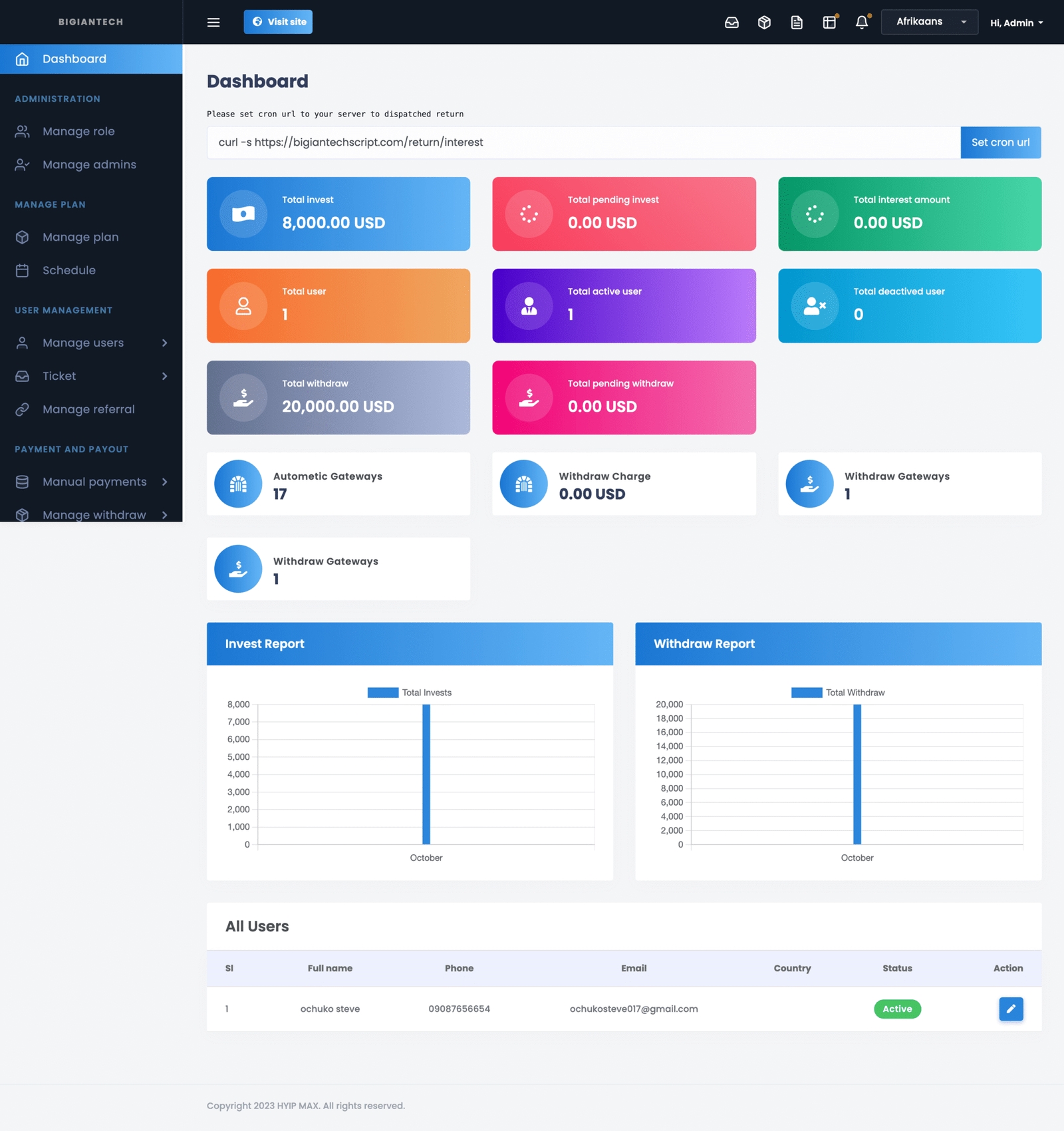
Task: Click the October bar in Invest Report
Action: (x=426, y=774)
